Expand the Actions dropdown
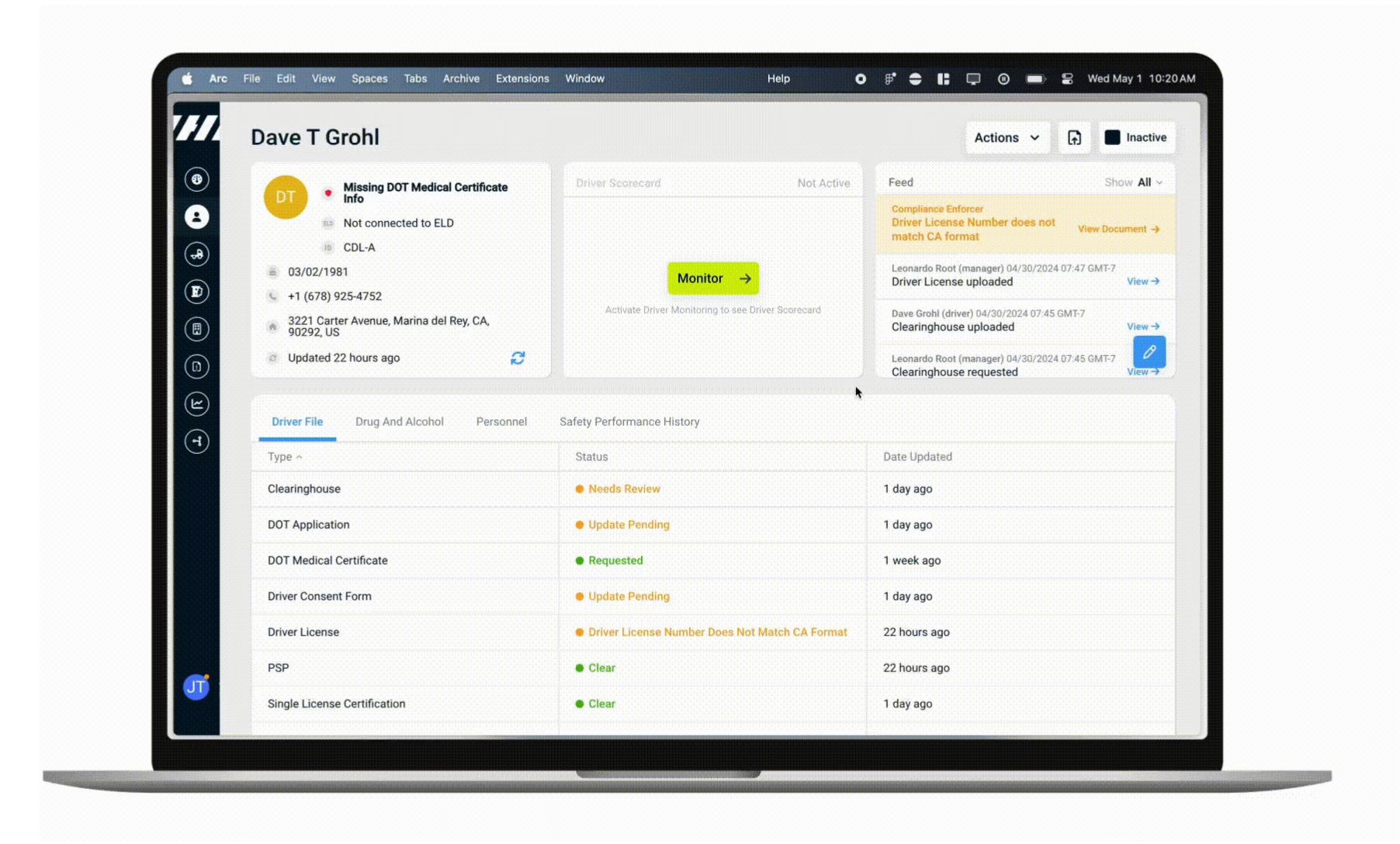This screenshot has height=844, width=1400. (x=1007, y=137)
